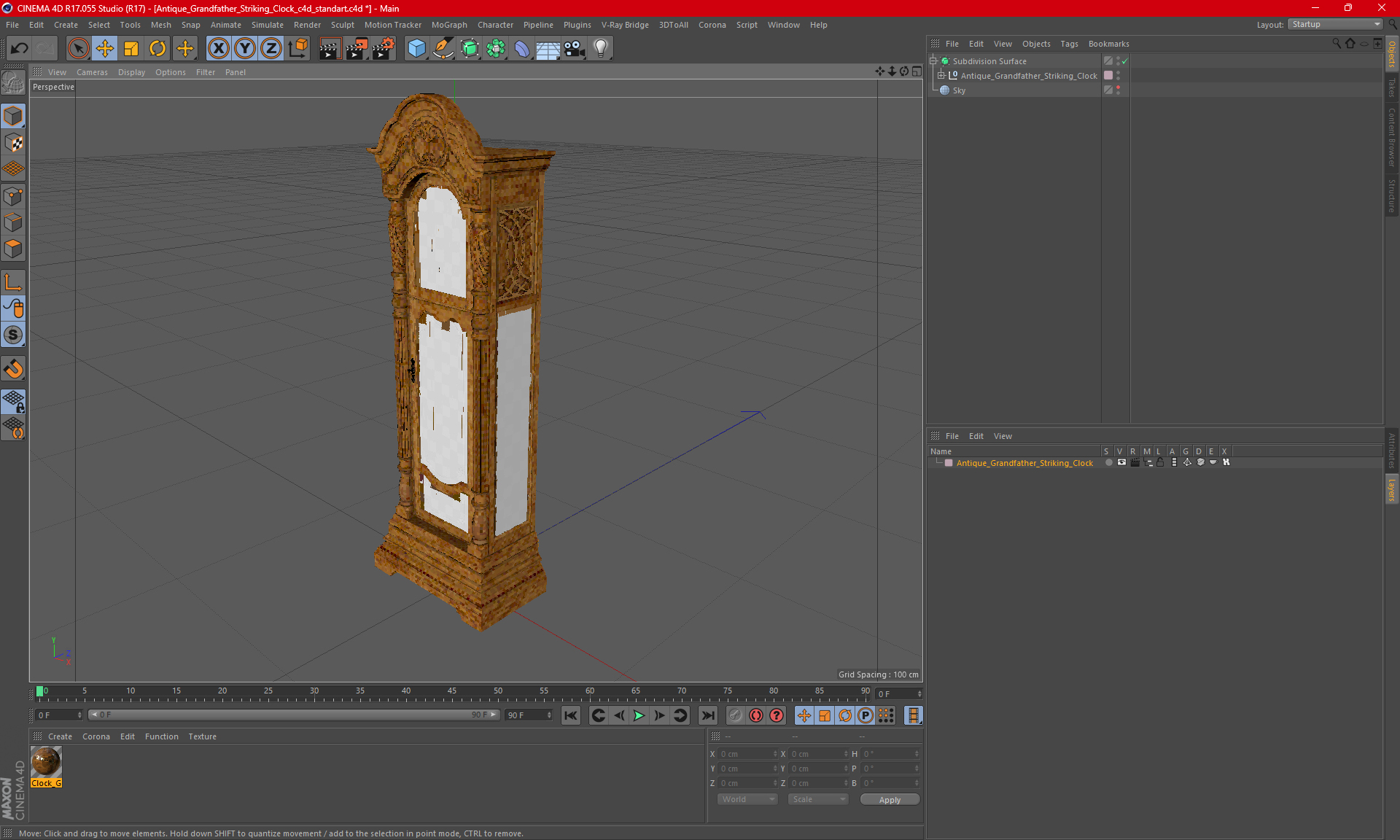Add a Cube primitive object
Image resolution: width=1400 pixels, height=840 pixels.
pos(416,49)
